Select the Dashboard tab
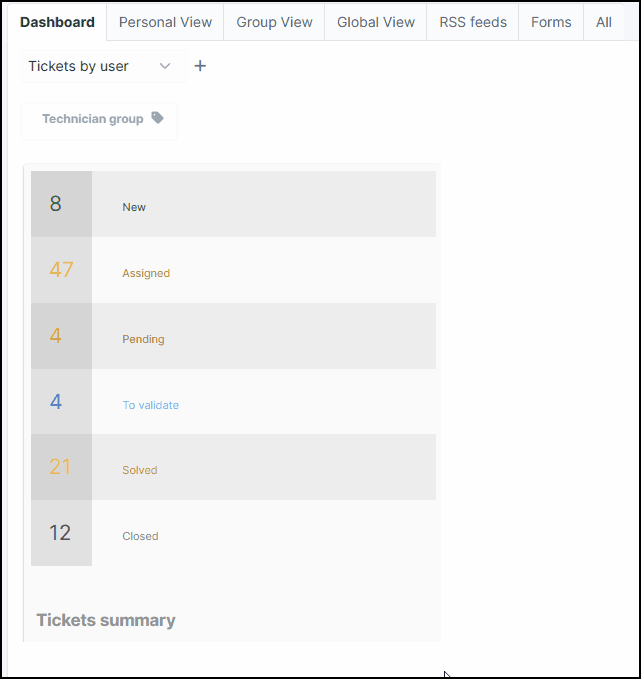Screen dimensions: 641x679 [x=57, y=22]
